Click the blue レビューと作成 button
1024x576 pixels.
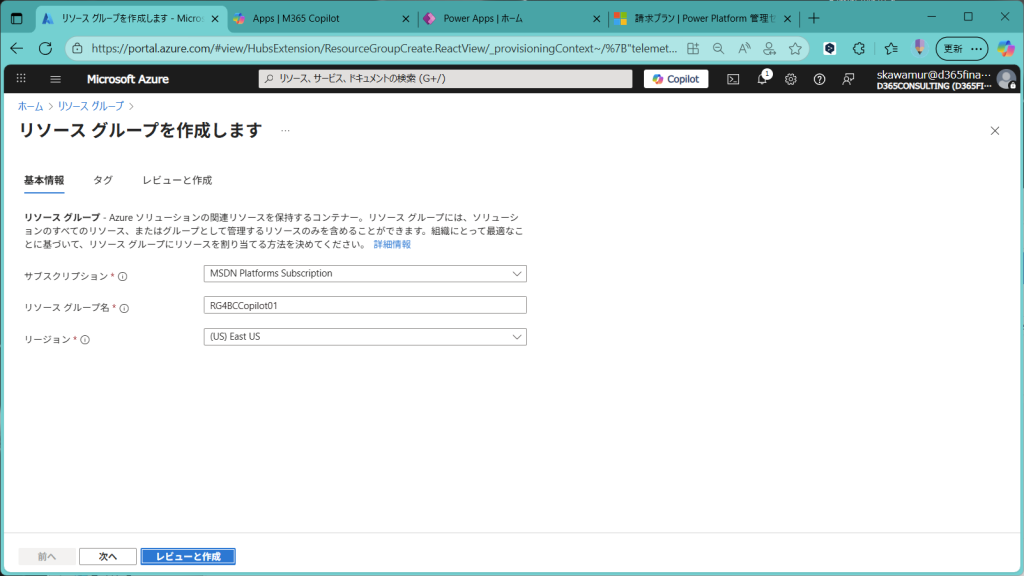pyautogui.click(x=188, y=556)
